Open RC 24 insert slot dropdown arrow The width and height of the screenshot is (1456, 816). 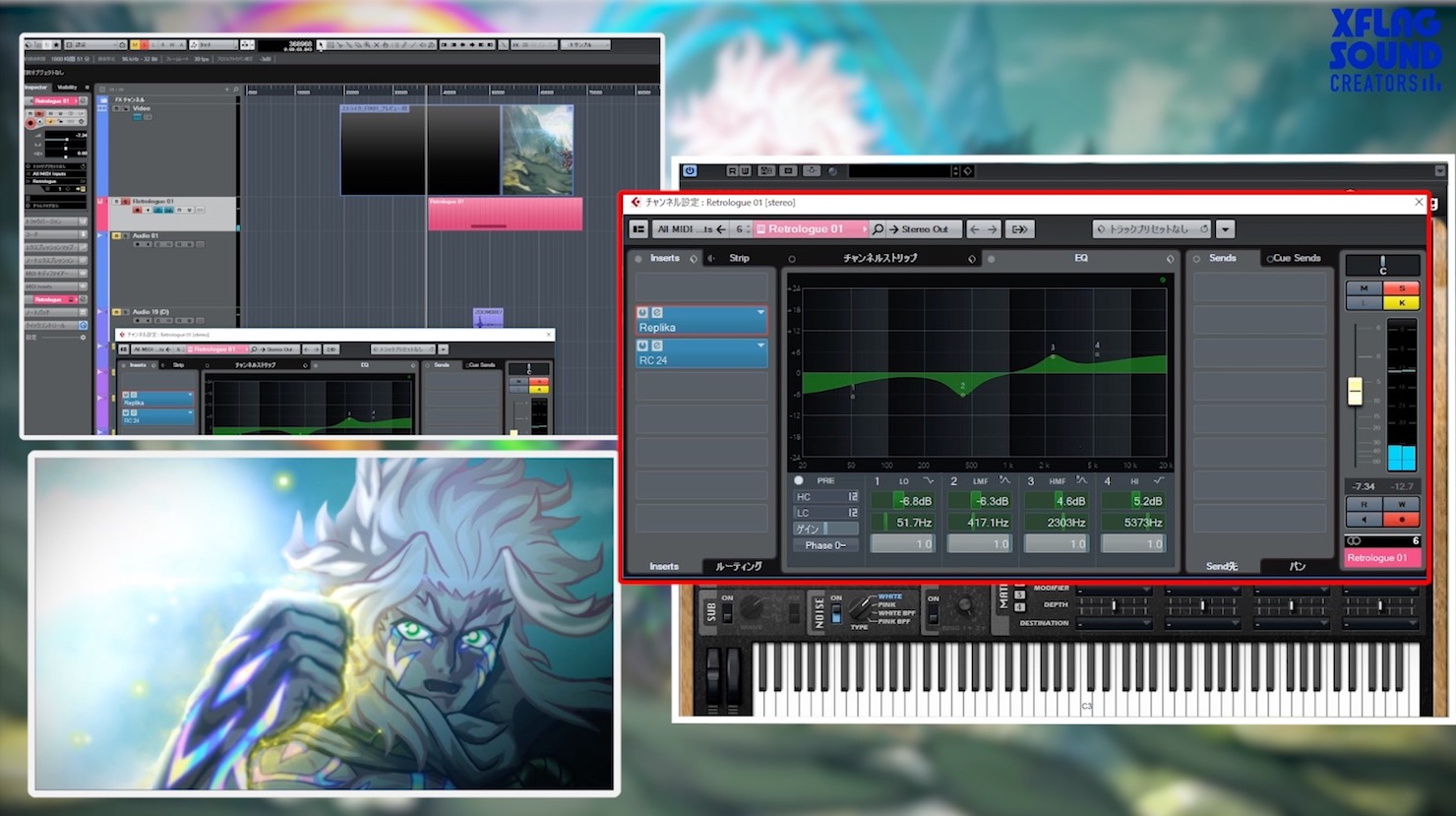760,346
